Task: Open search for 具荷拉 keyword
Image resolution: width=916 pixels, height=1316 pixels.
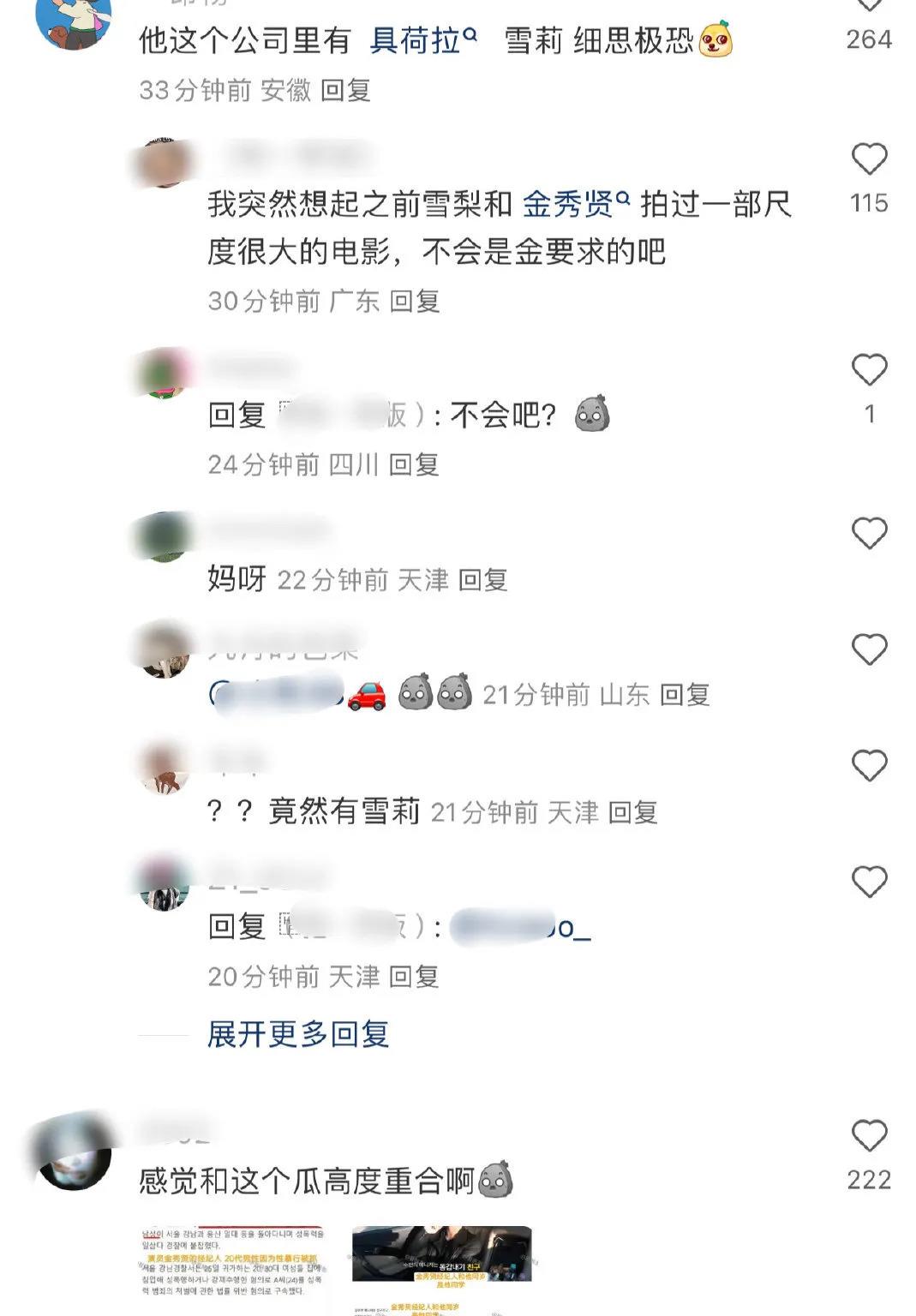Action: [423, 40]
